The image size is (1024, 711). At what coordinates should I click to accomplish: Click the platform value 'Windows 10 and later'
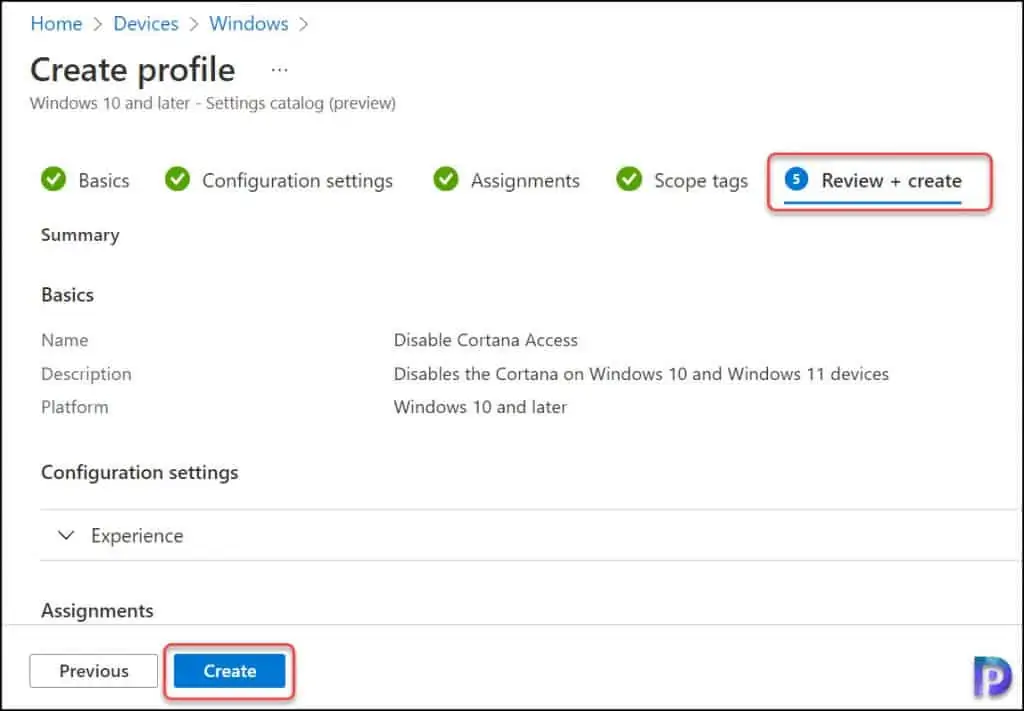[x=480, y=407]
